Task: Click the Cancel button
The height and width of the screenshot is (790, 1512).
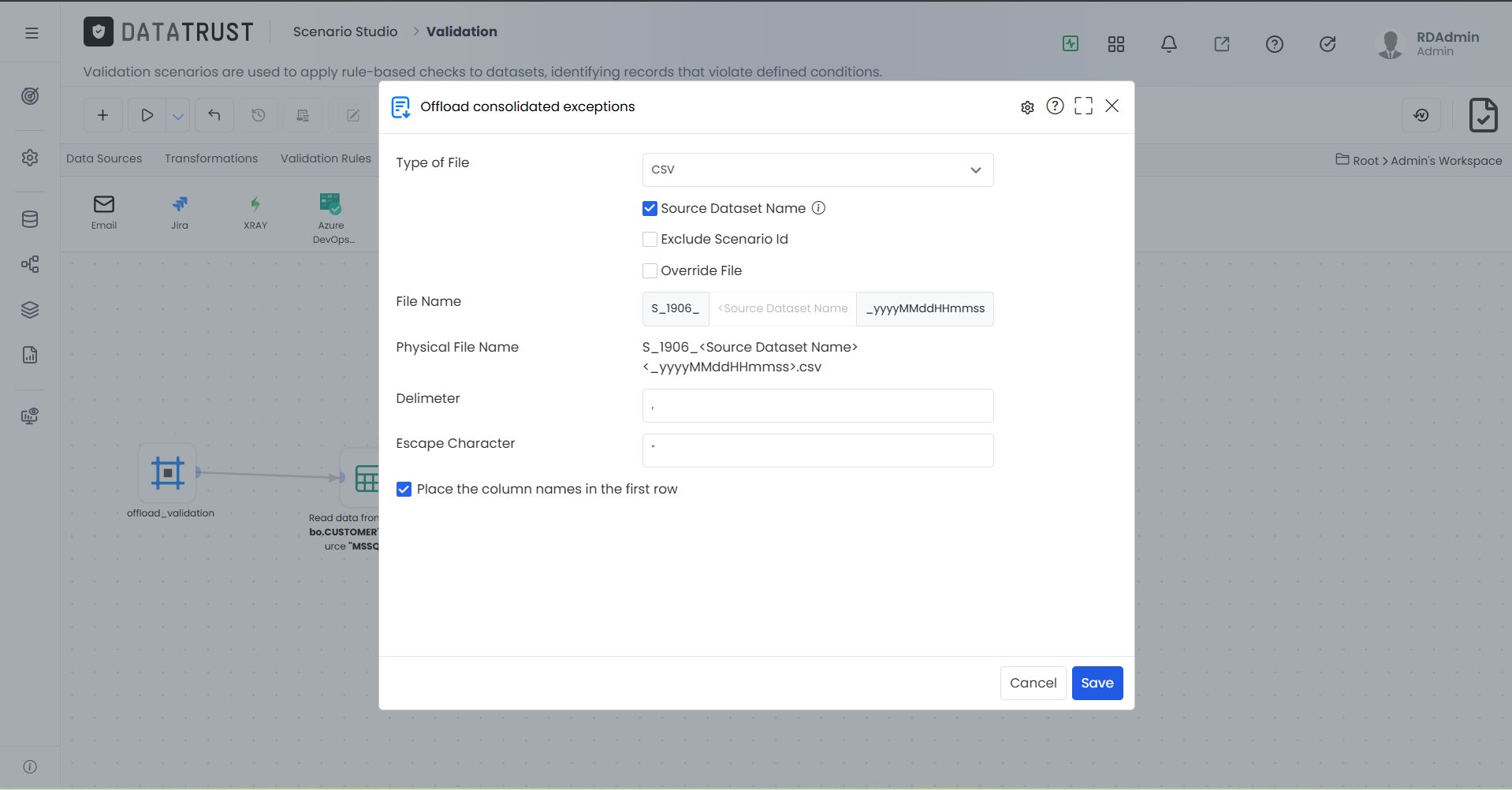Action: pyautogui.click(x=1033, y=683)
